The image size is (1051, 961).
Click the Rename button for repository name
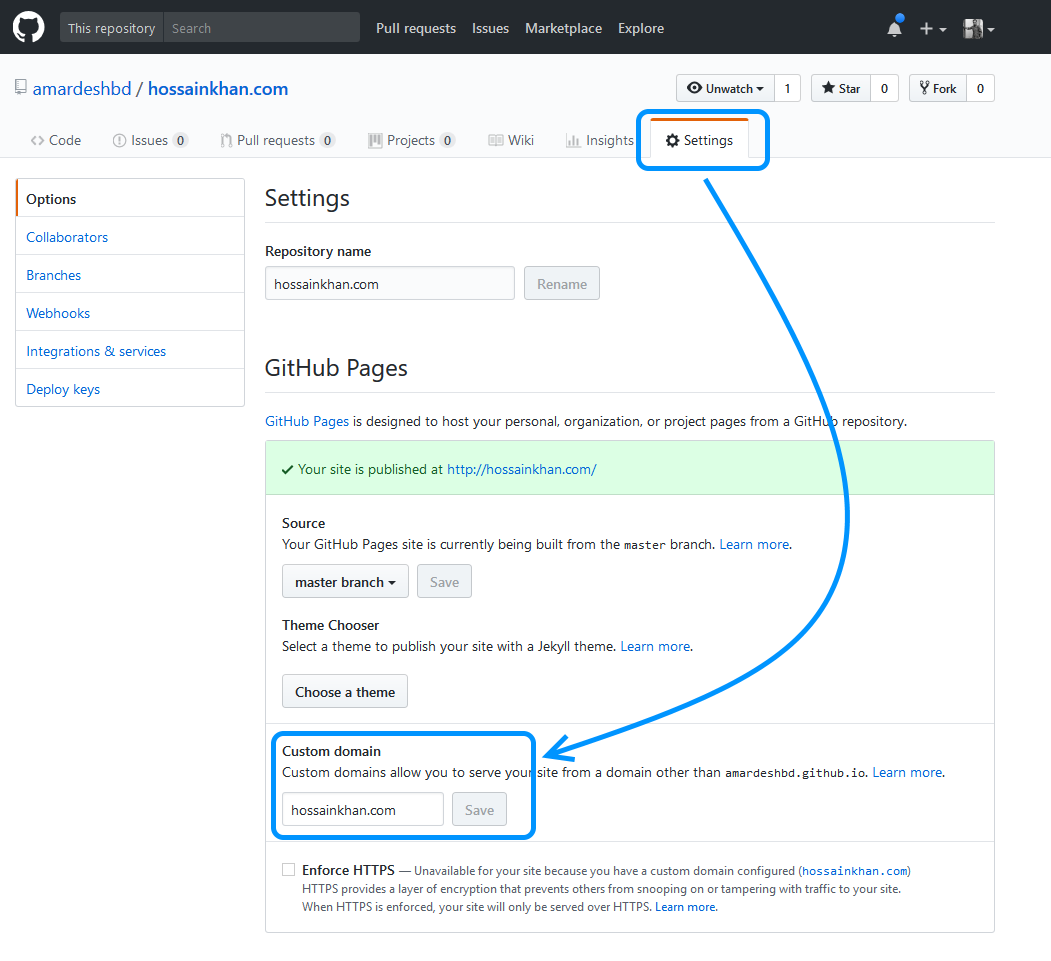click(561, 283)
